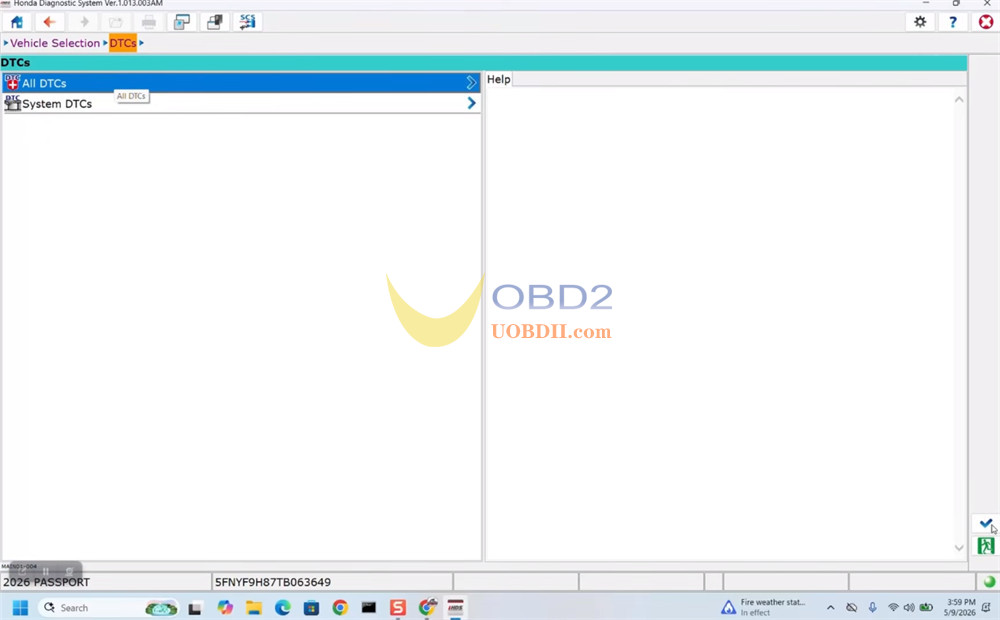Screen dimensions: 1000x620
Task: Click the red circled X exit icon
Action: [986, 22]
